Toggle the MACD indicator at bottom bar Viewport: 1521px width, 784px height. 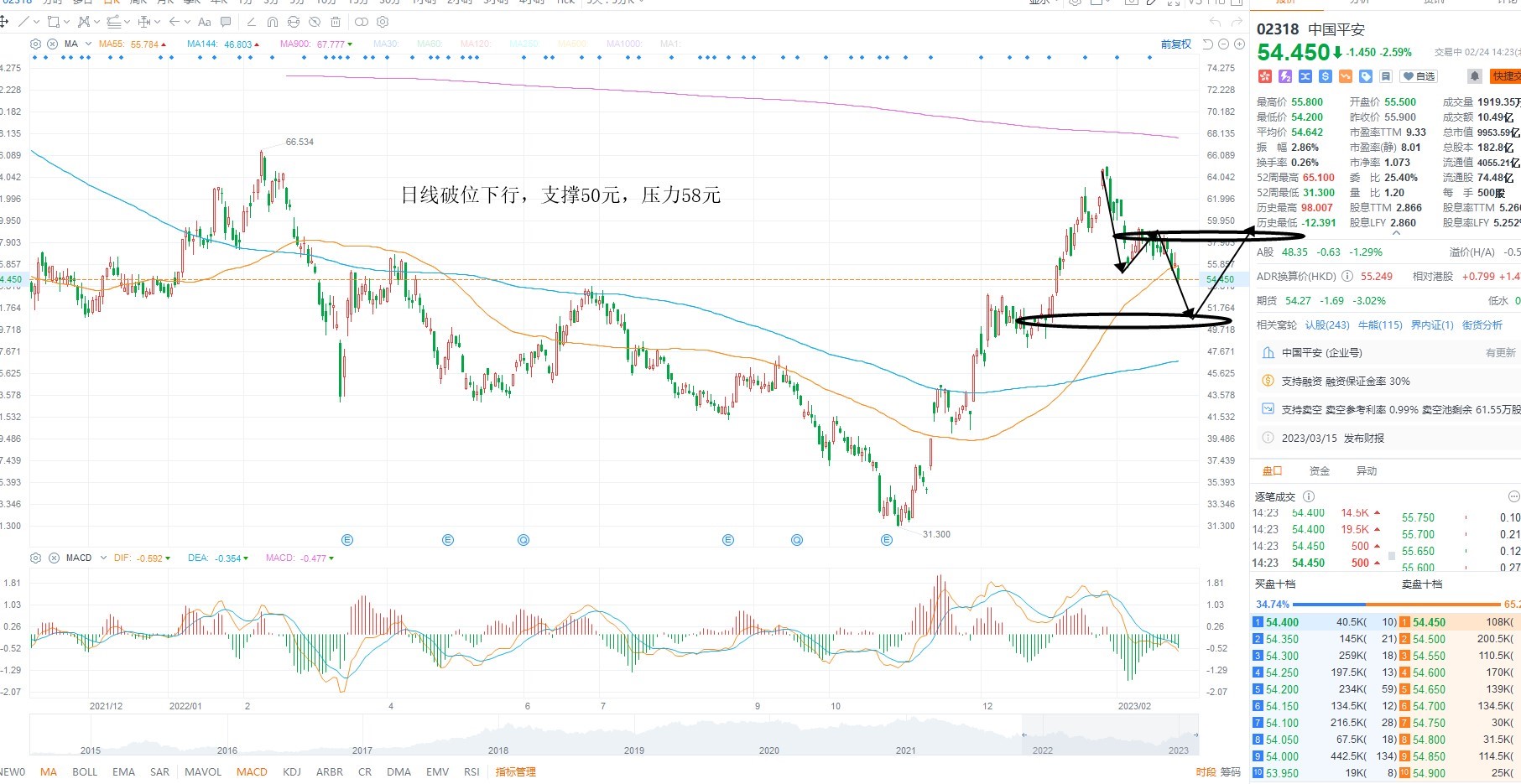252,771
